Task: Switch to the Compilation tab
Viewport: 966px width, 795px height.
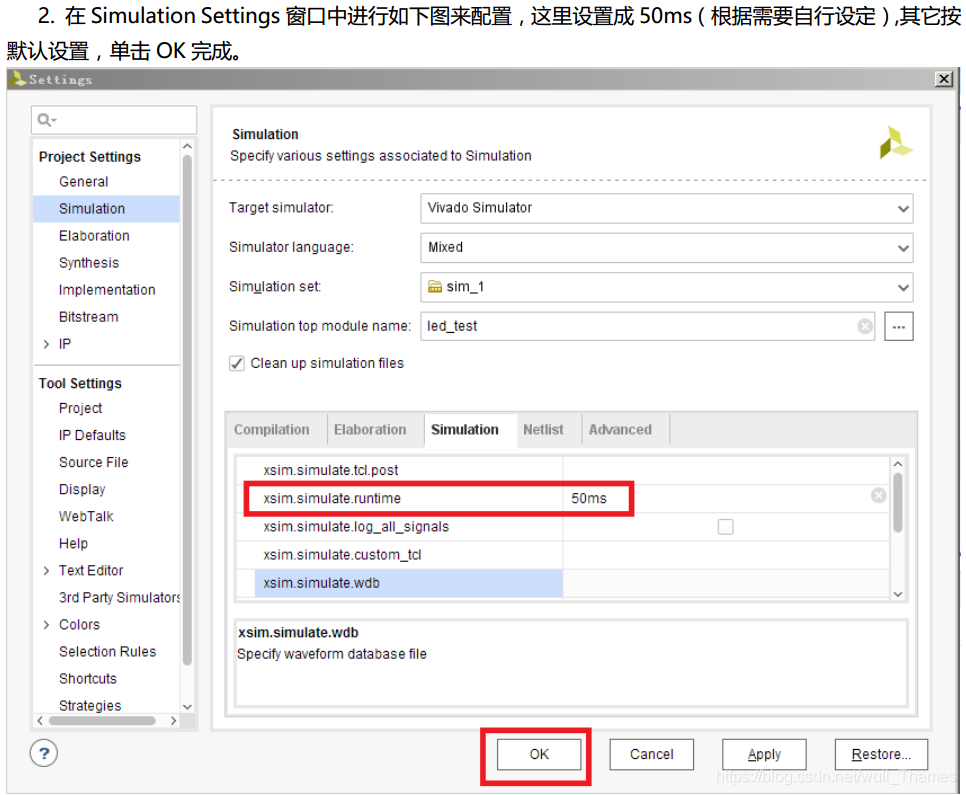Action: point(272,430)
